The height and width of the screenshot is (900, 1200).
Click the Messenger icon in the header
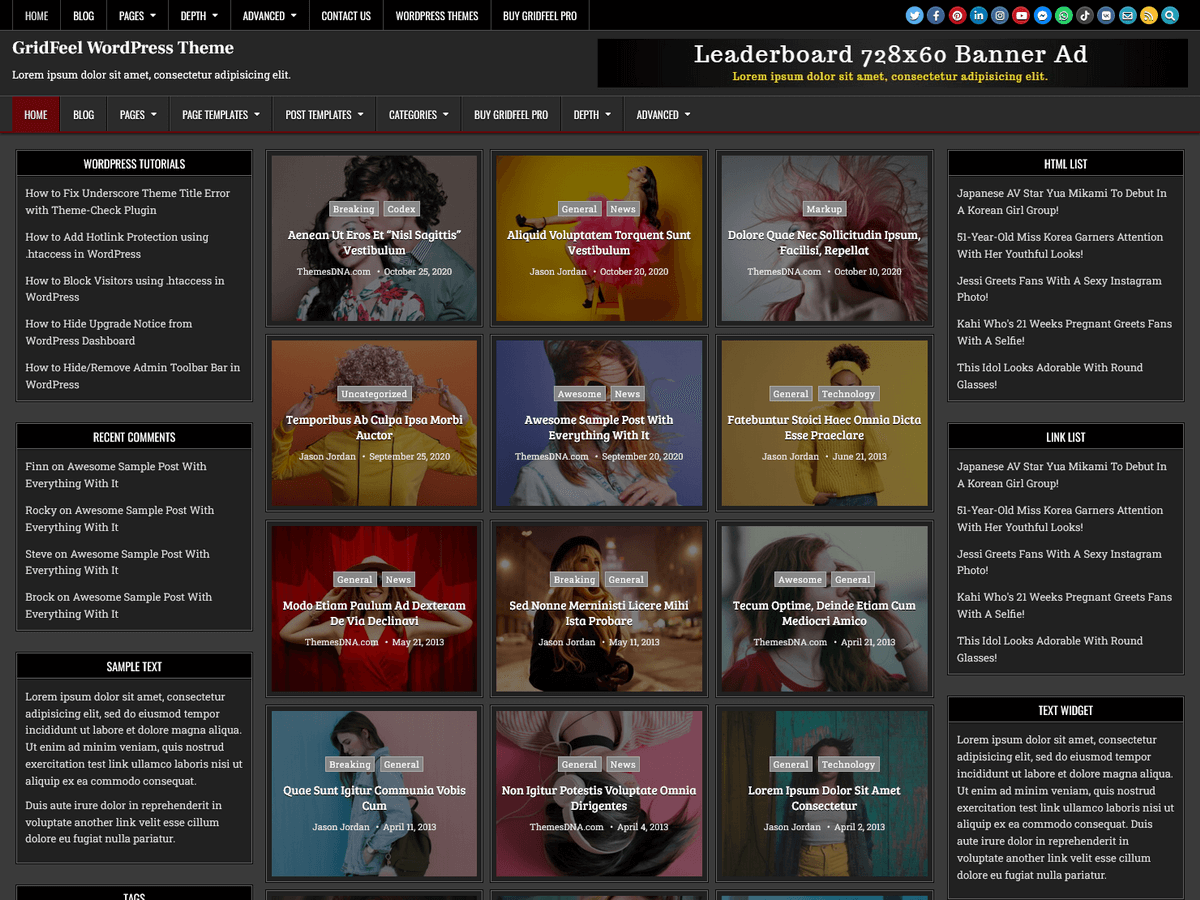(1043, 16)
